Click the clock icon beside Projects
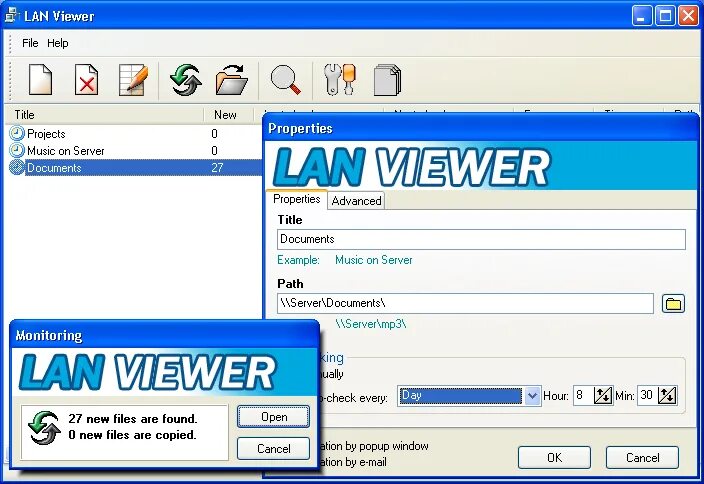 pos(17,133)
